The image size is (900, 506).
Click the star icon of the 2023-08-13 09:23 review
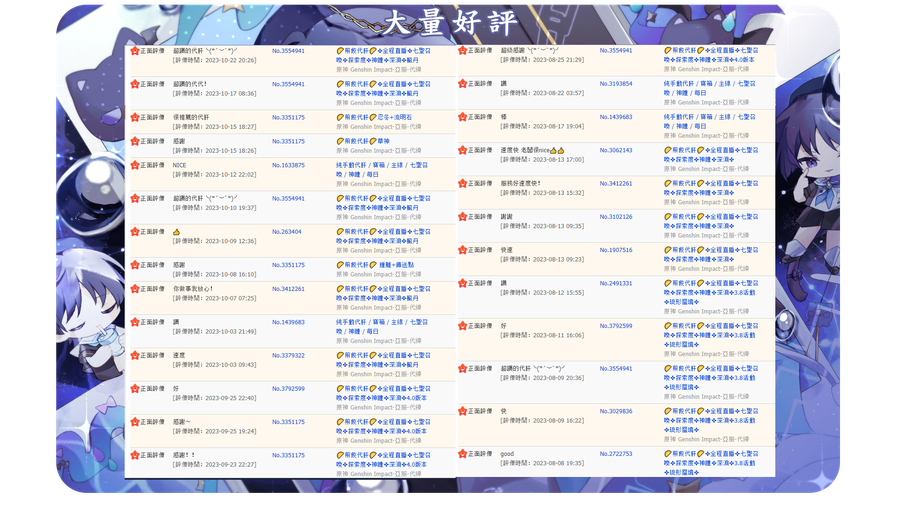coord(463,250)
